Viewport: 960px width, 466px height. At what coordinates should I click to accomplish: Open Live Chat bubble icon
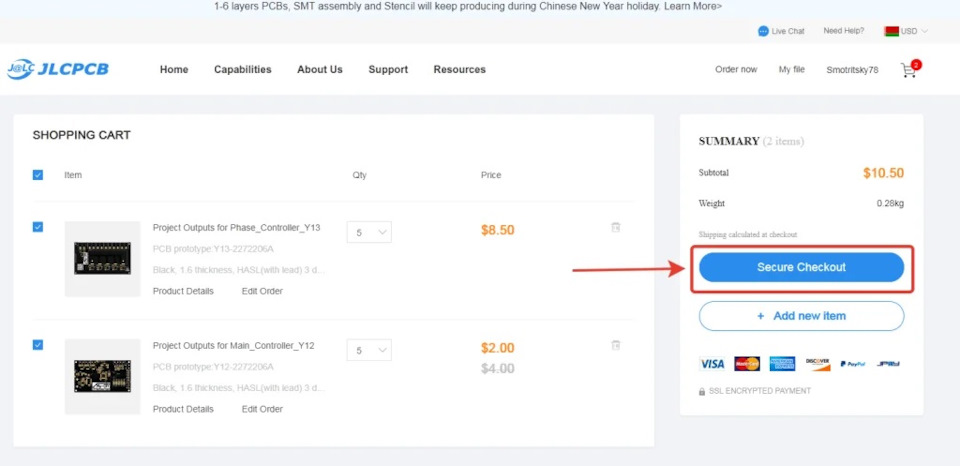pyautogui.click(x=764, y=31)
